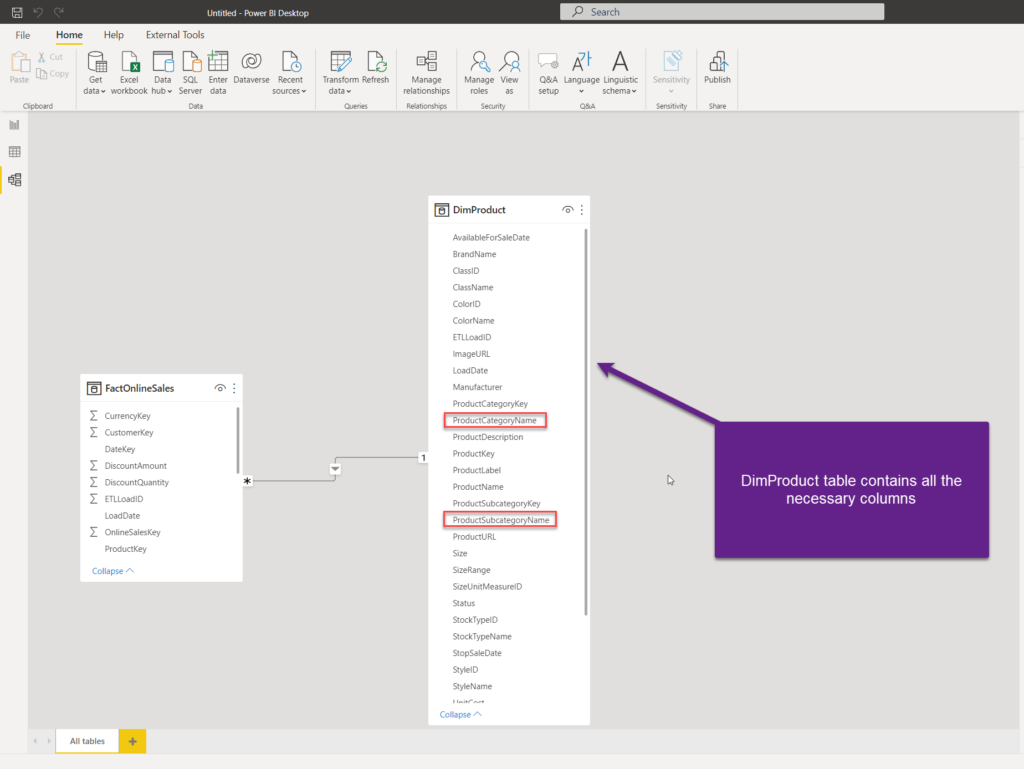Open the File menu

pos(23,35)
